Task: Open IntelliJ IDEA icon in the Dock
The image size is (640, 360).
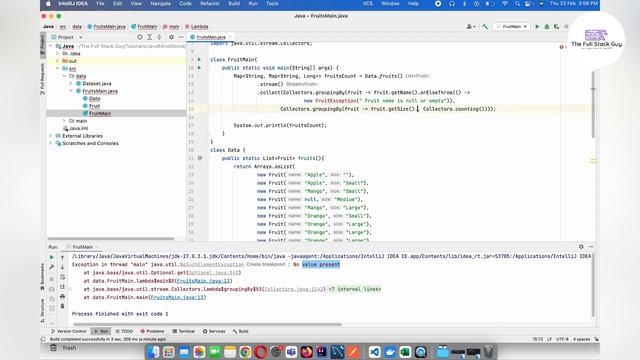Action: (322, 352)
